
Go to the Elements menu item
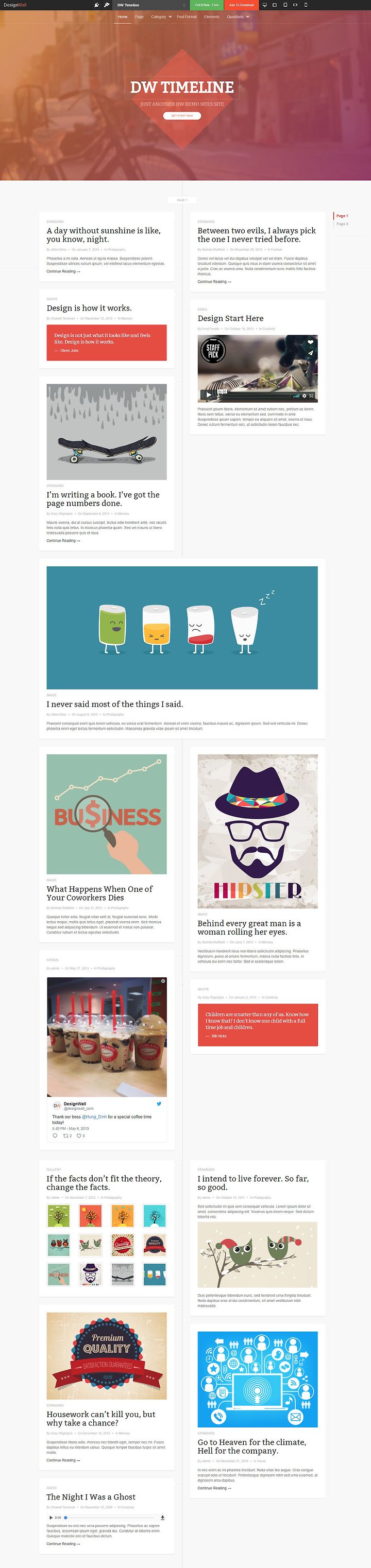click(x=211, y=17)
